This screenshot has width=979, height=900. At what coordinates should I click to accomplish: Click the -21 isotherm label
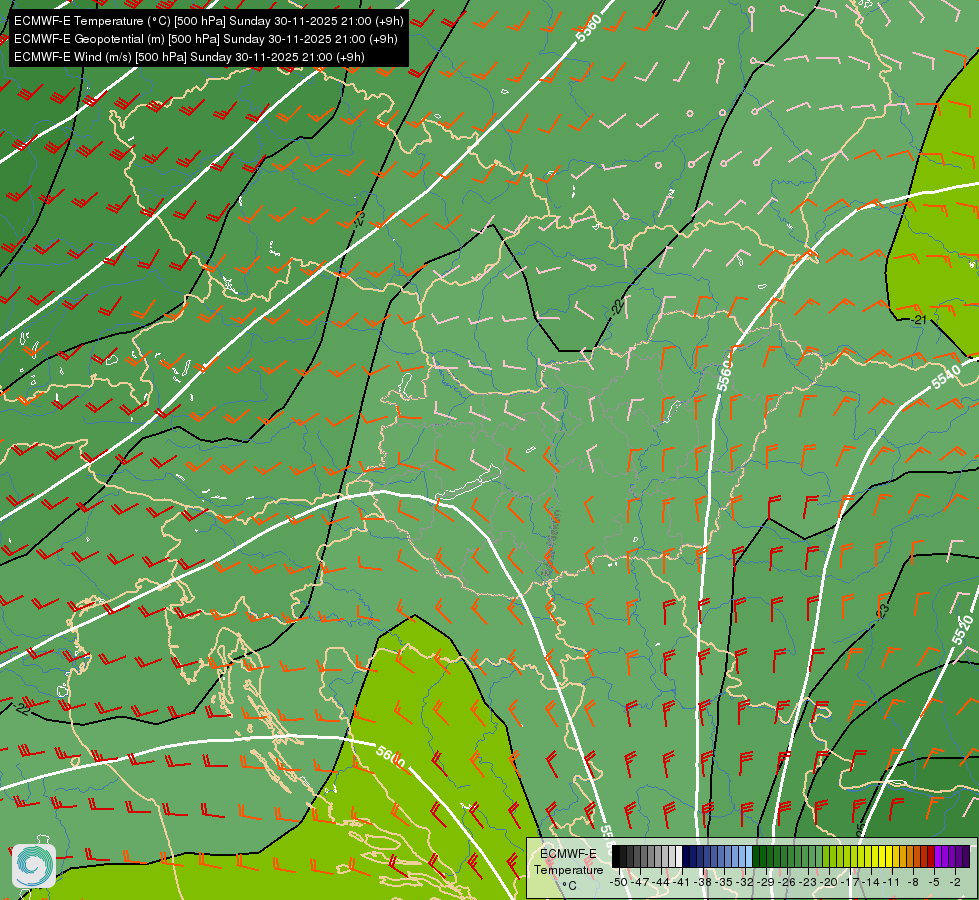918,320
